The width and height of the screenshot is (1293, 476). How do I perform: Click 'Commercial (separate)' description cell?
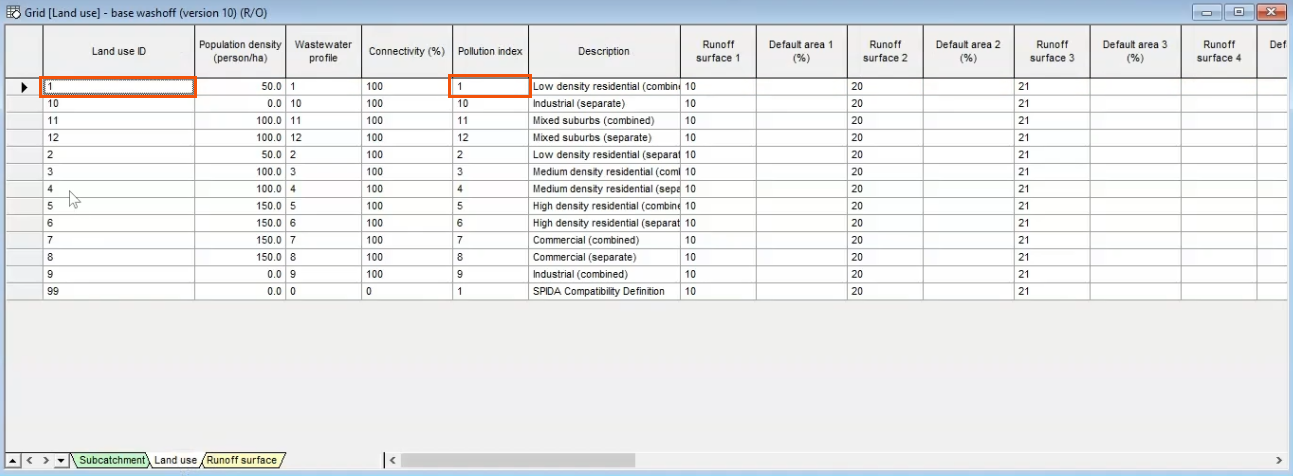coord(604,257)
